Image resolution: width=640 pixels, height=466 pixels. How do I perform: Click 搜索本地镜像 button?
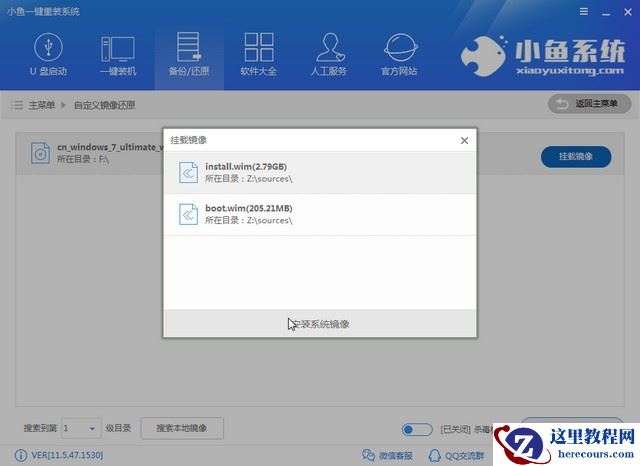click(182, 428)
